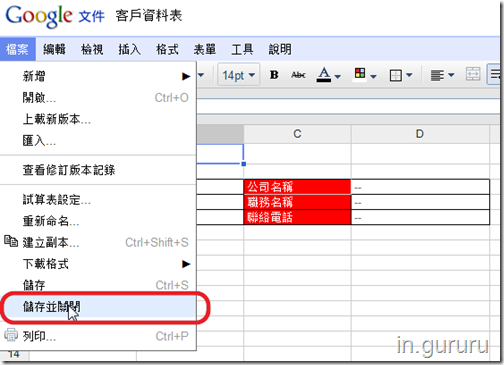Select the cell right of 職務名稱
Viewport: 504px width, 365px height.
click(420, 202)
